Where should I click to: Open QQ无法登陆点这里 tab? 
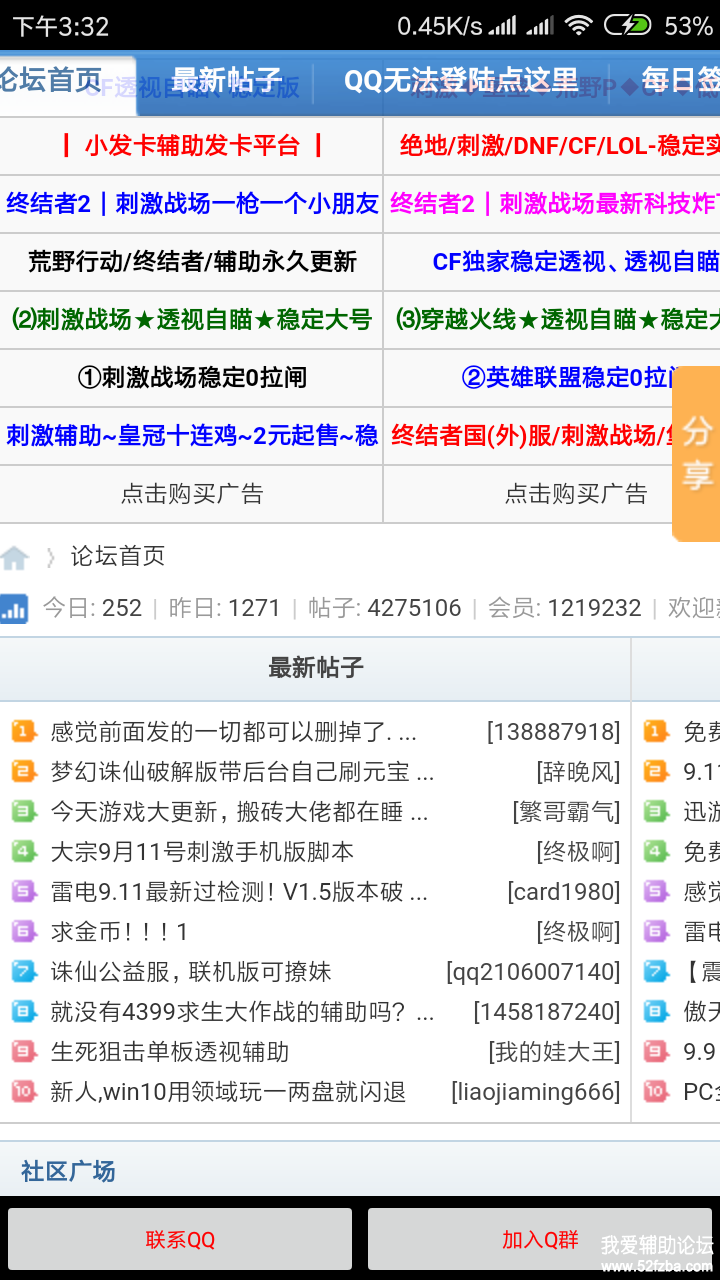[461, 81]
